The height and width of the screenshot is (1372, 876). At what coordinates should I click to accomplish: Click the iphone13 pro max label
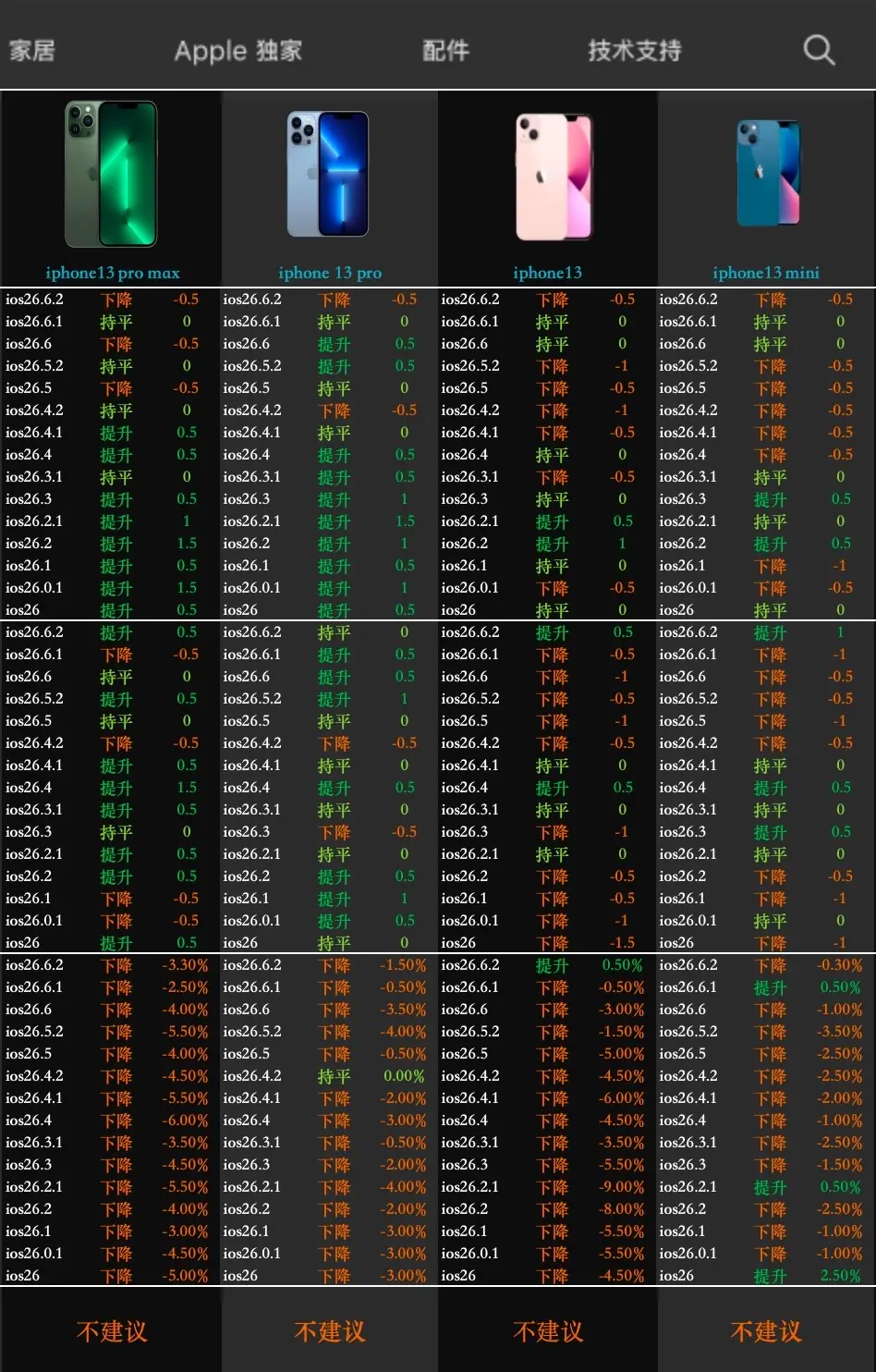click(113, 273)
